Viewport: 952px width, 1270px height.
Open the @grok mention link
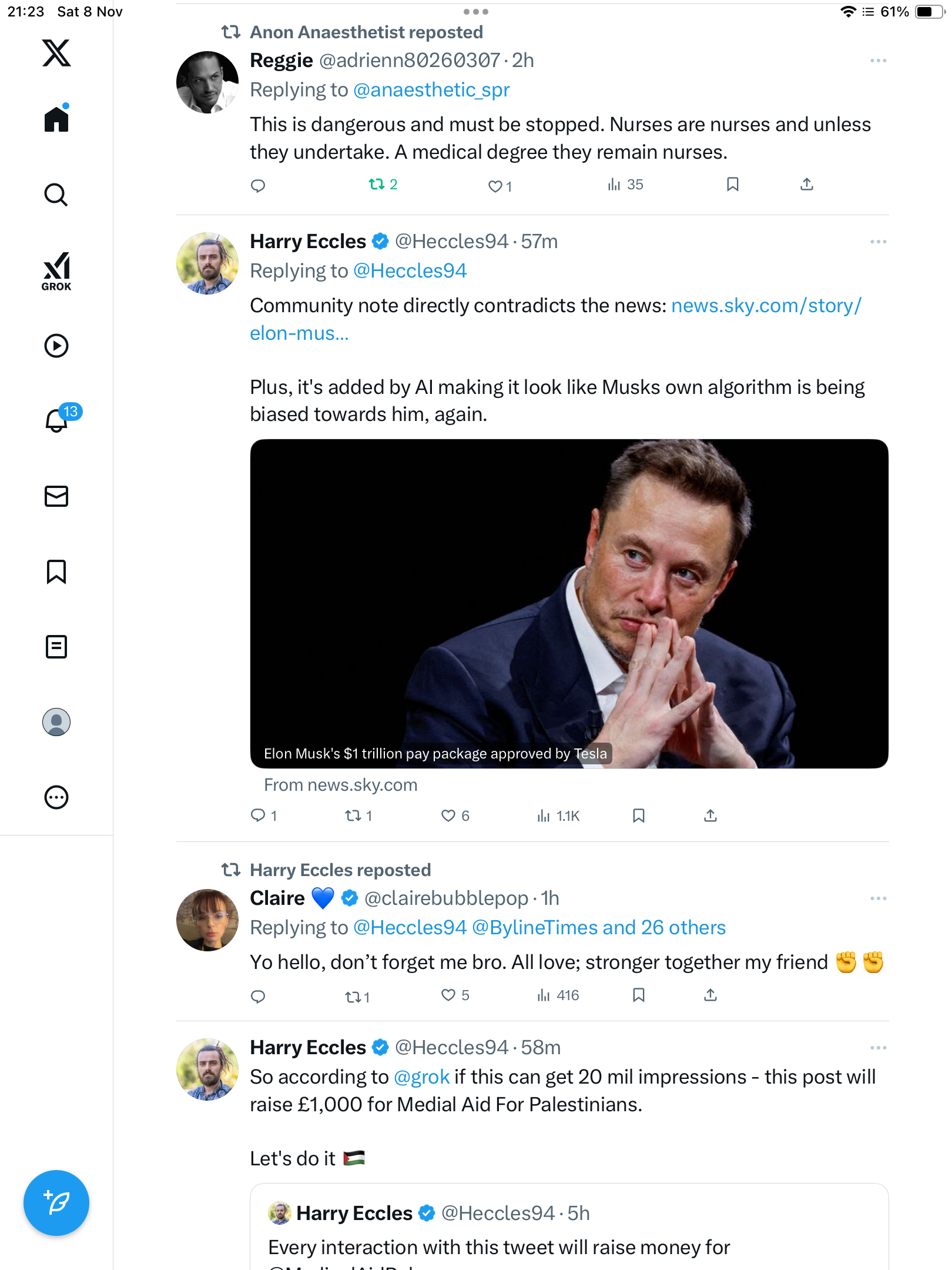pos(421,1077)
